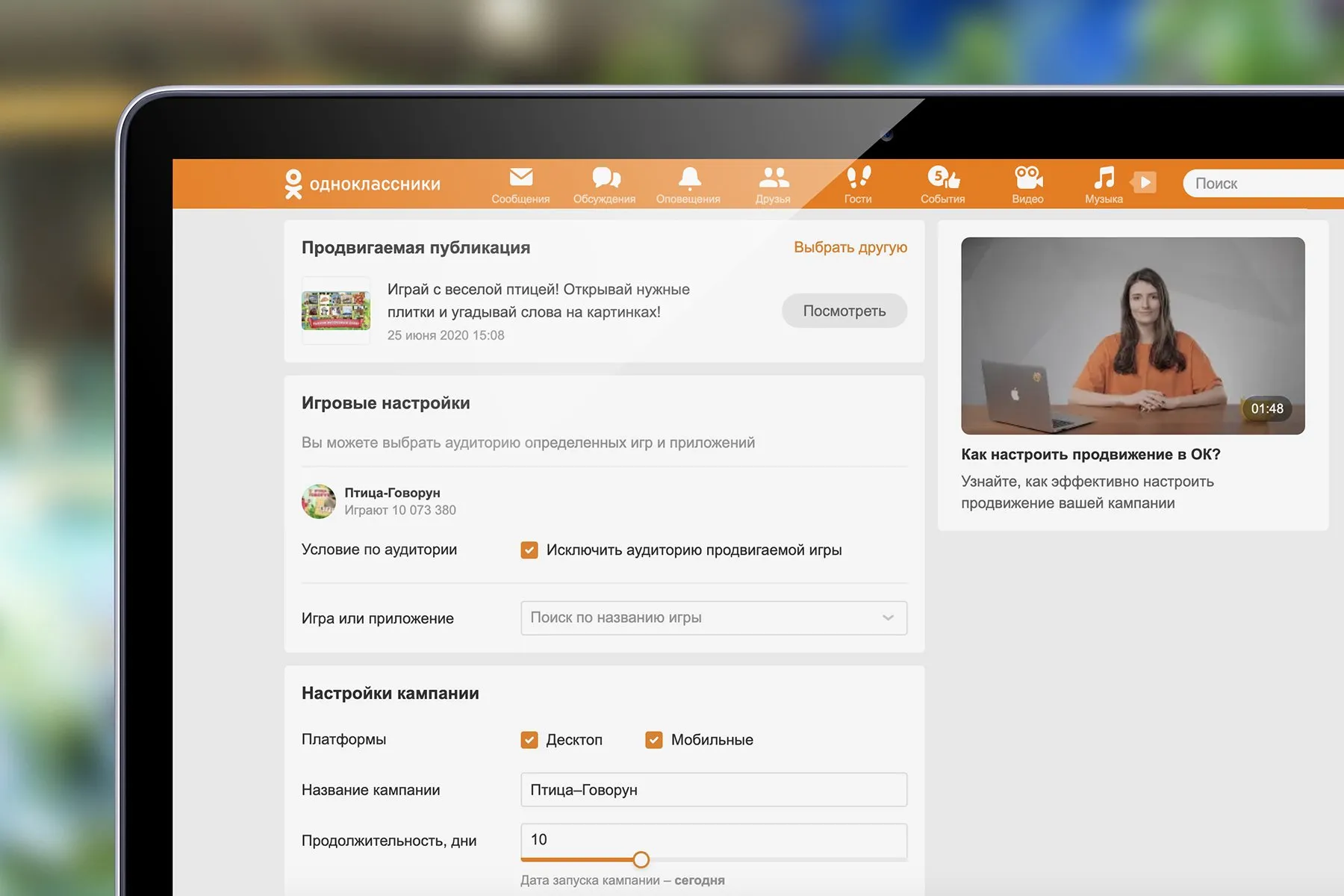Click the Продвигаемая публикация heading
Viewport: 1344px width, 896px height.
click(x=416, y=248)
